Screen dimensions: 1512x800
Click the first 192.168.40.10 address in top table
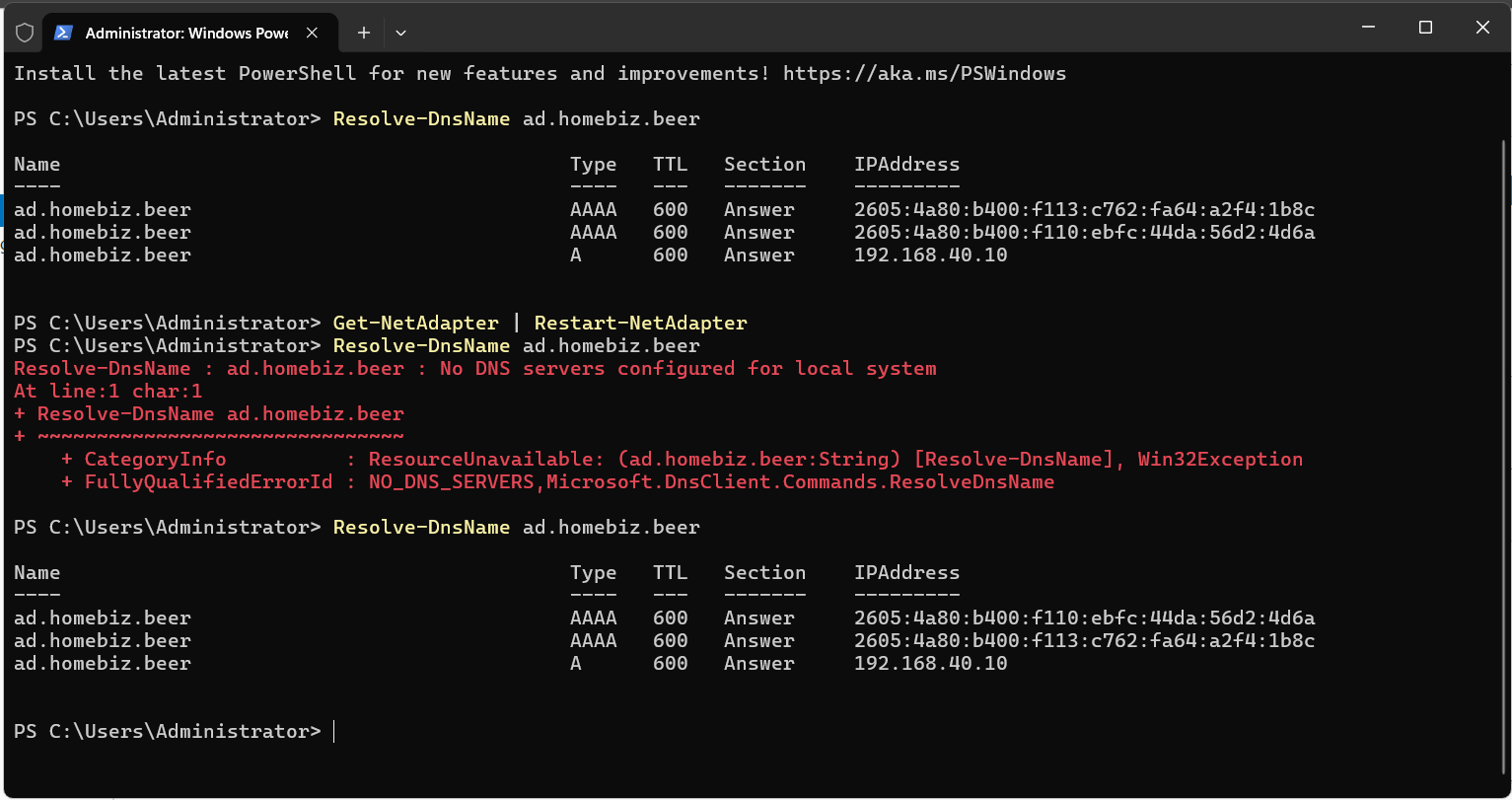coord(931,255)
